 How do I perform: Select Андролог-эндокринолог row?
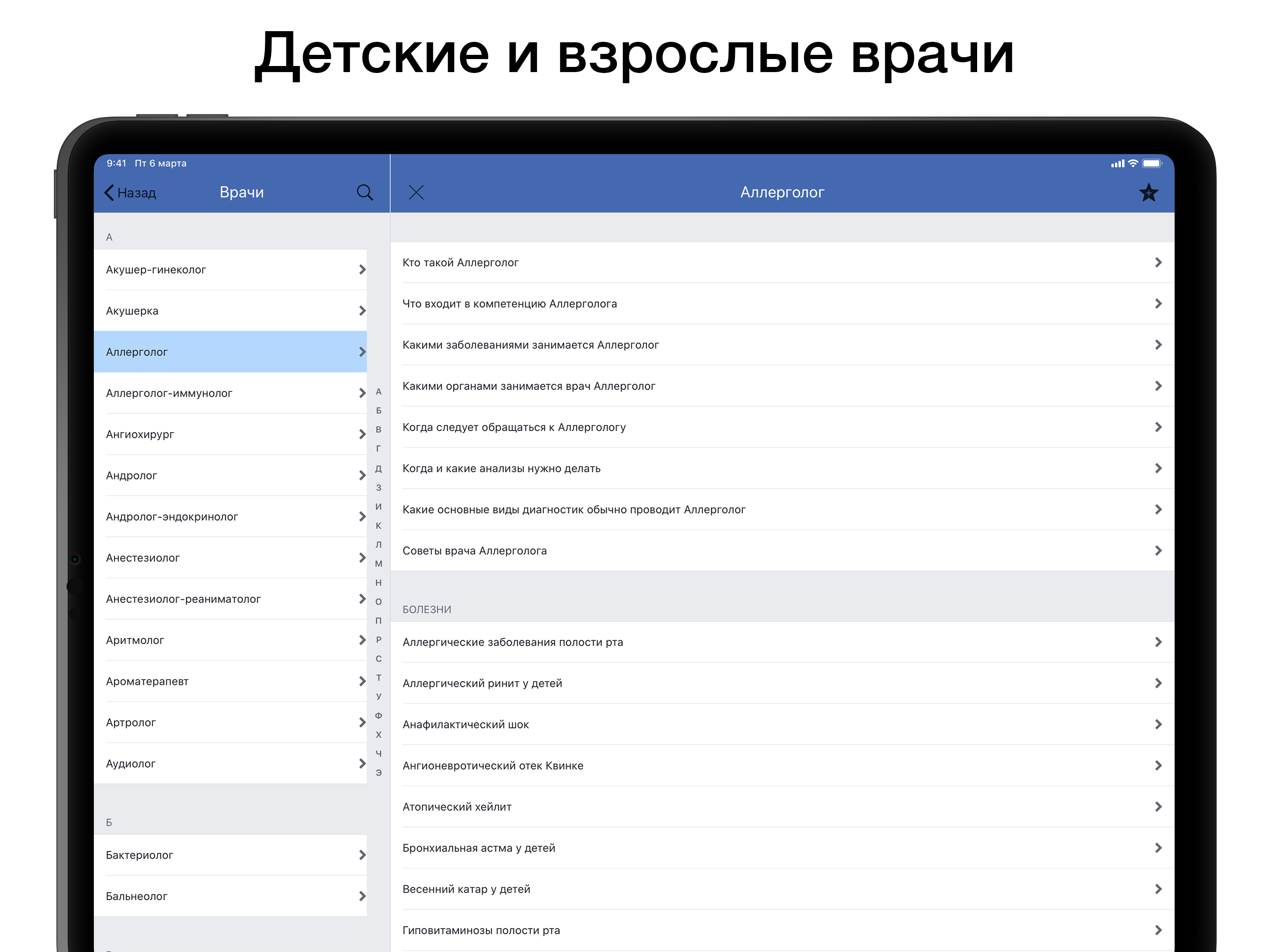pyautogui.click(x=230, y=517)
